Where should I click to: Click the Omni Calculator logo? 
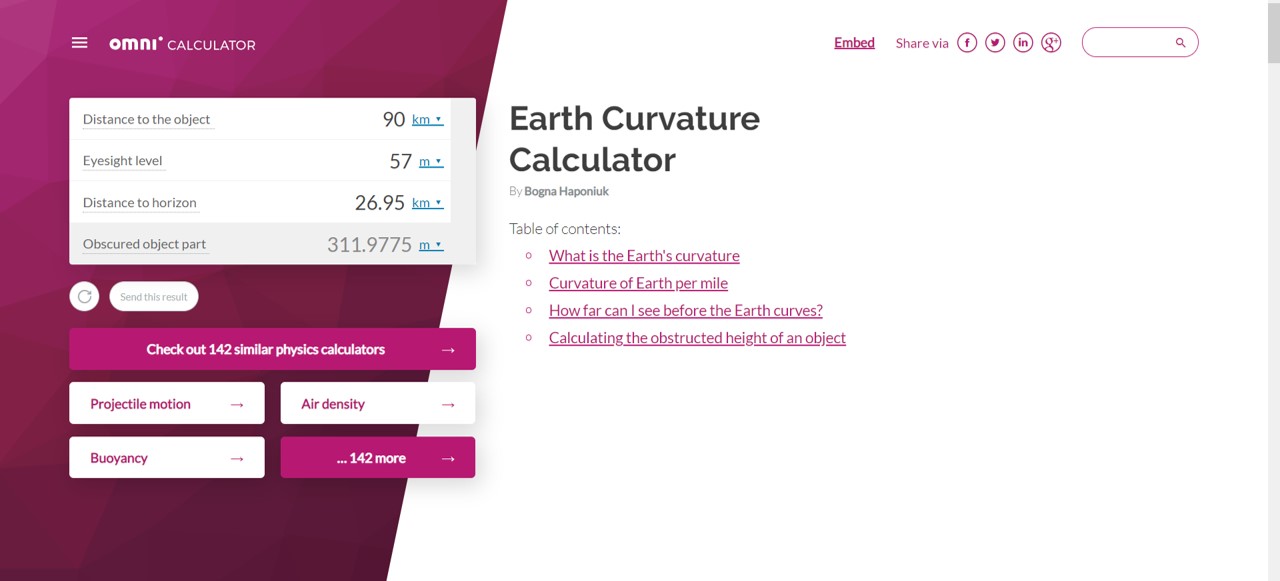(x=182, y=44)
